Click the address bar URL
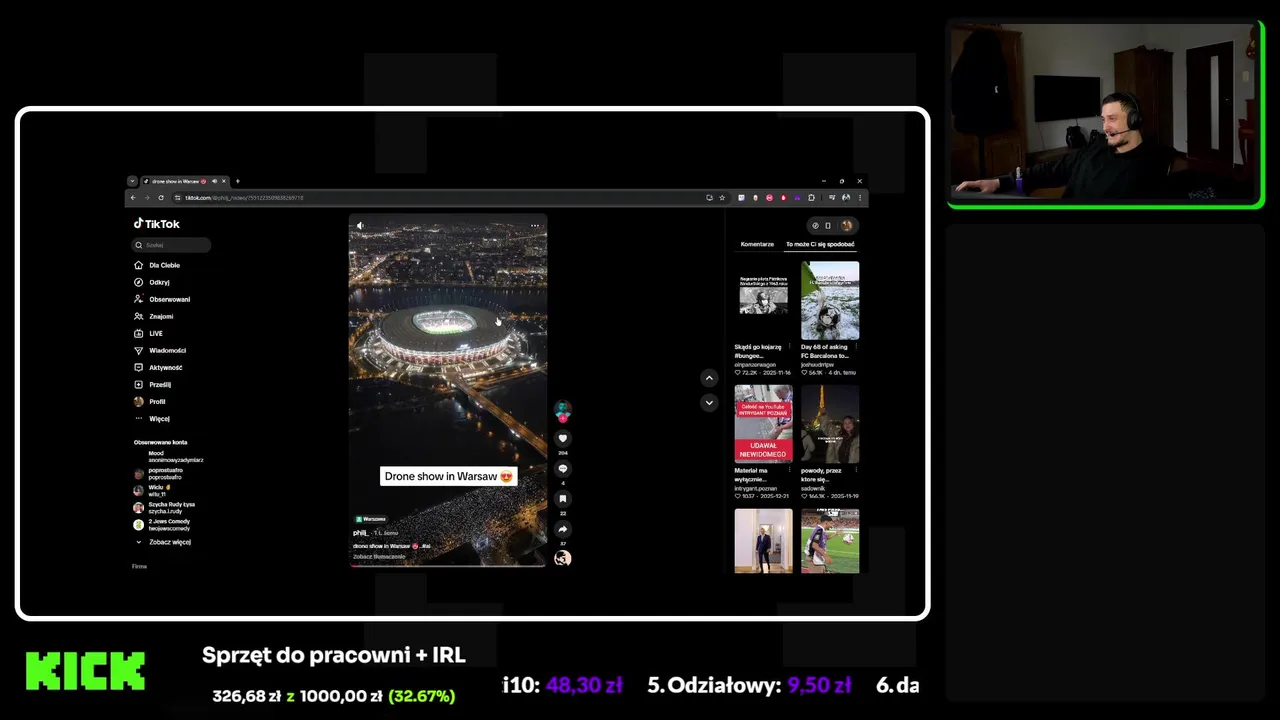The width and height of the screenshot is (1280, 720). (244, 198)
